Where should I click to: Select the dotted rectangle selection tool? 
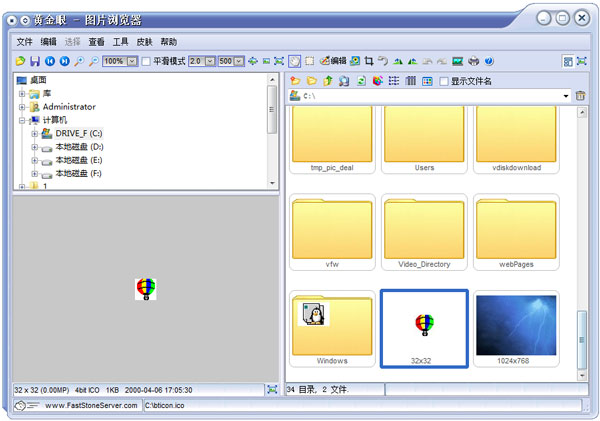[310, 61]
